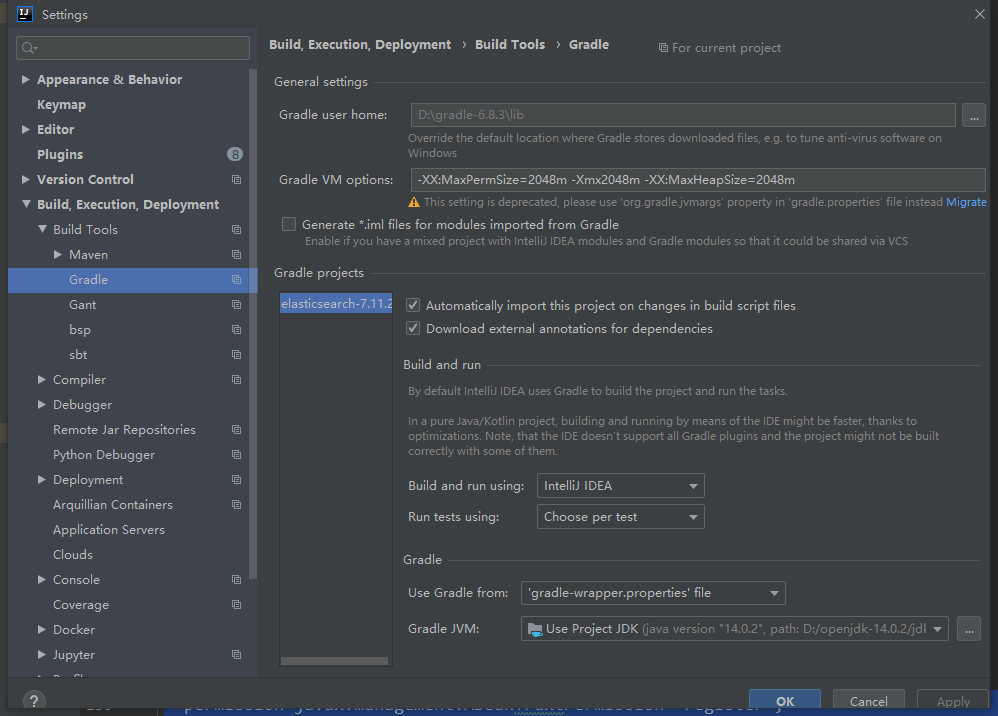Click the settings tree vertical scrollbar

click(253, 323)
